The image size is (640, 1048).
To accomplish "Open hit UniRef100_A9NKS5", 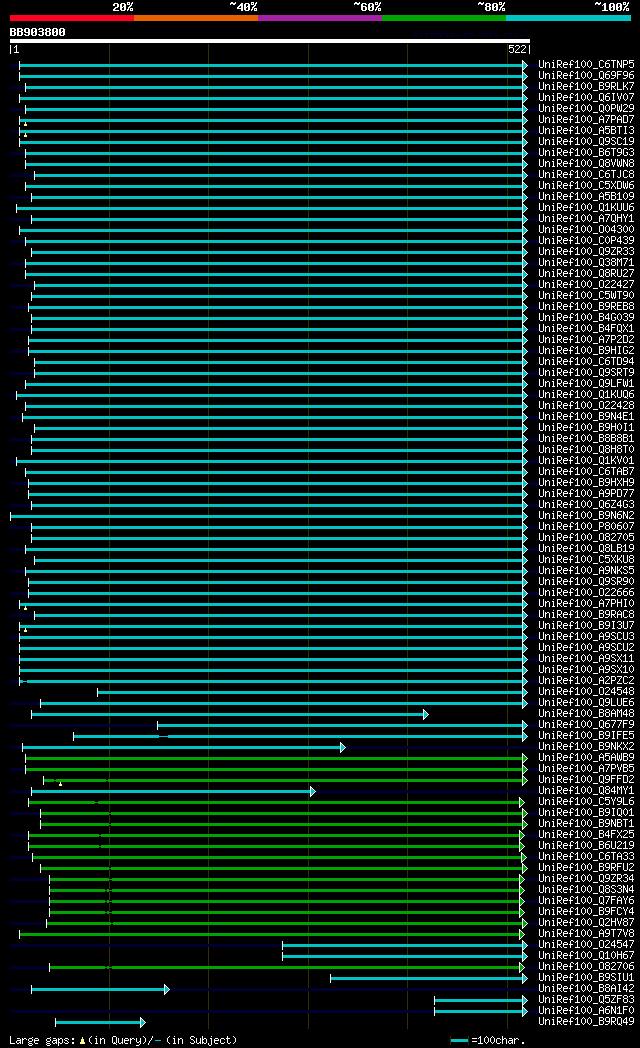I will point(586,570).
